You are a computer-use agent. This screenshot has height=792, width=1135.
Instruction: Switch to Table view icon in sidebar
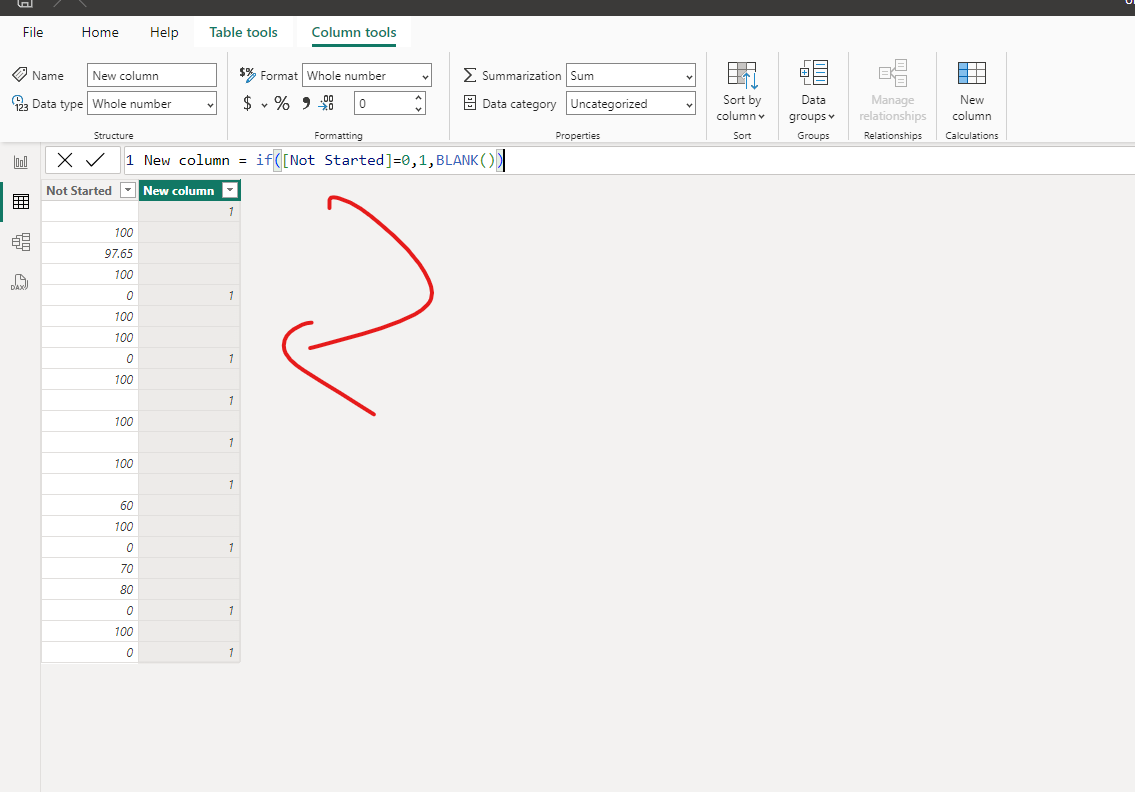(x=20, y=201)
